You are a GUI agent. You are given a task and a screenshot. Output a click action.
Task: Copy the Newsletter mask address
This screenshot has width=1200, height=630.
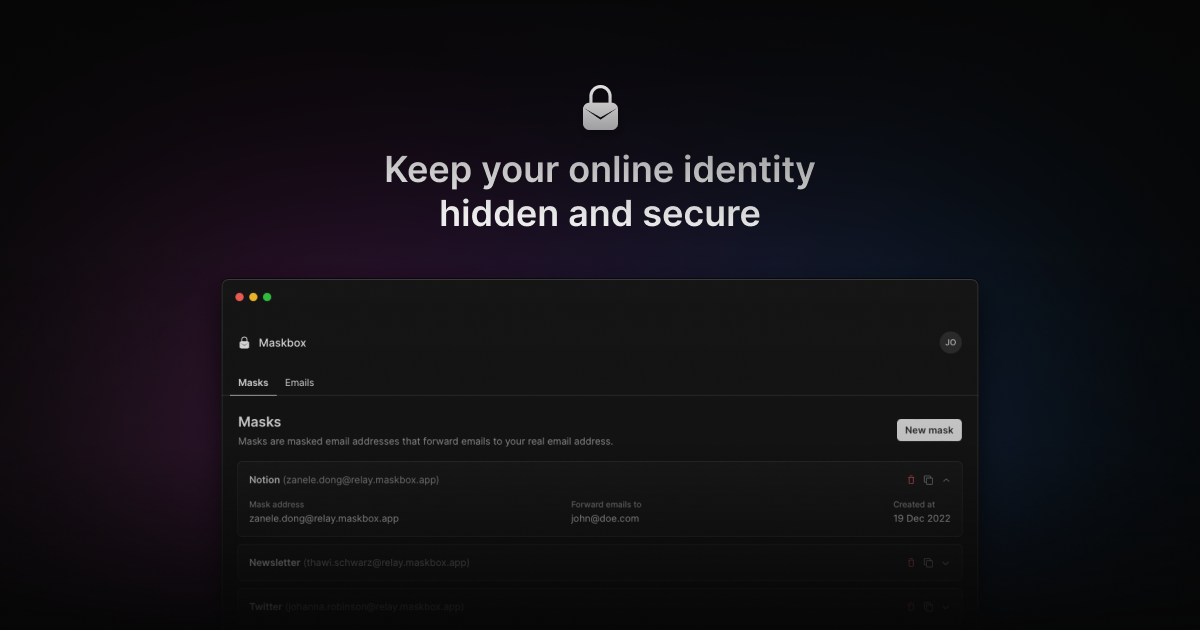click(928, 563)
